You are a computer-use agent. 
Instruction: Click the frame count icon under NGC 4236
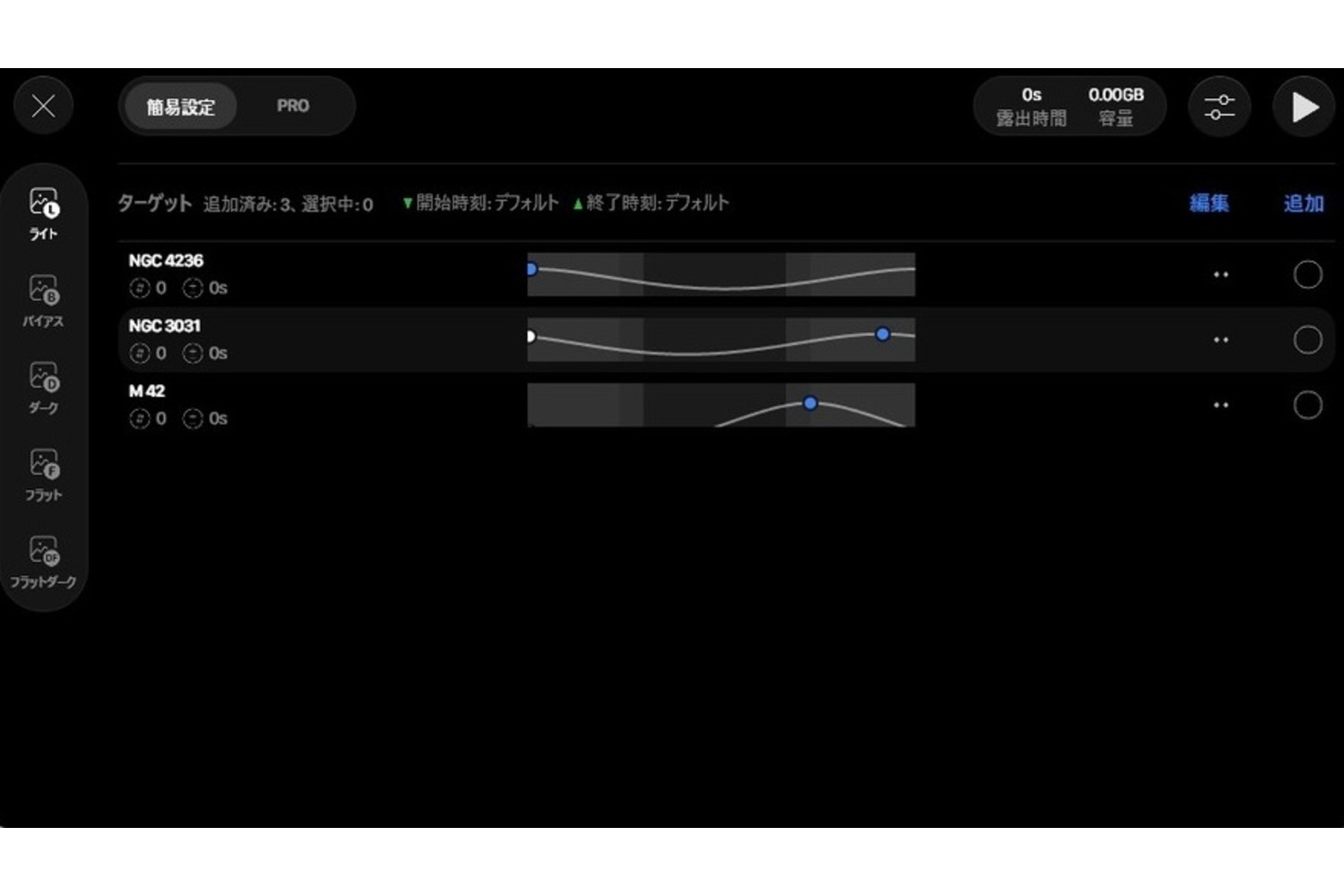point(139,288)
